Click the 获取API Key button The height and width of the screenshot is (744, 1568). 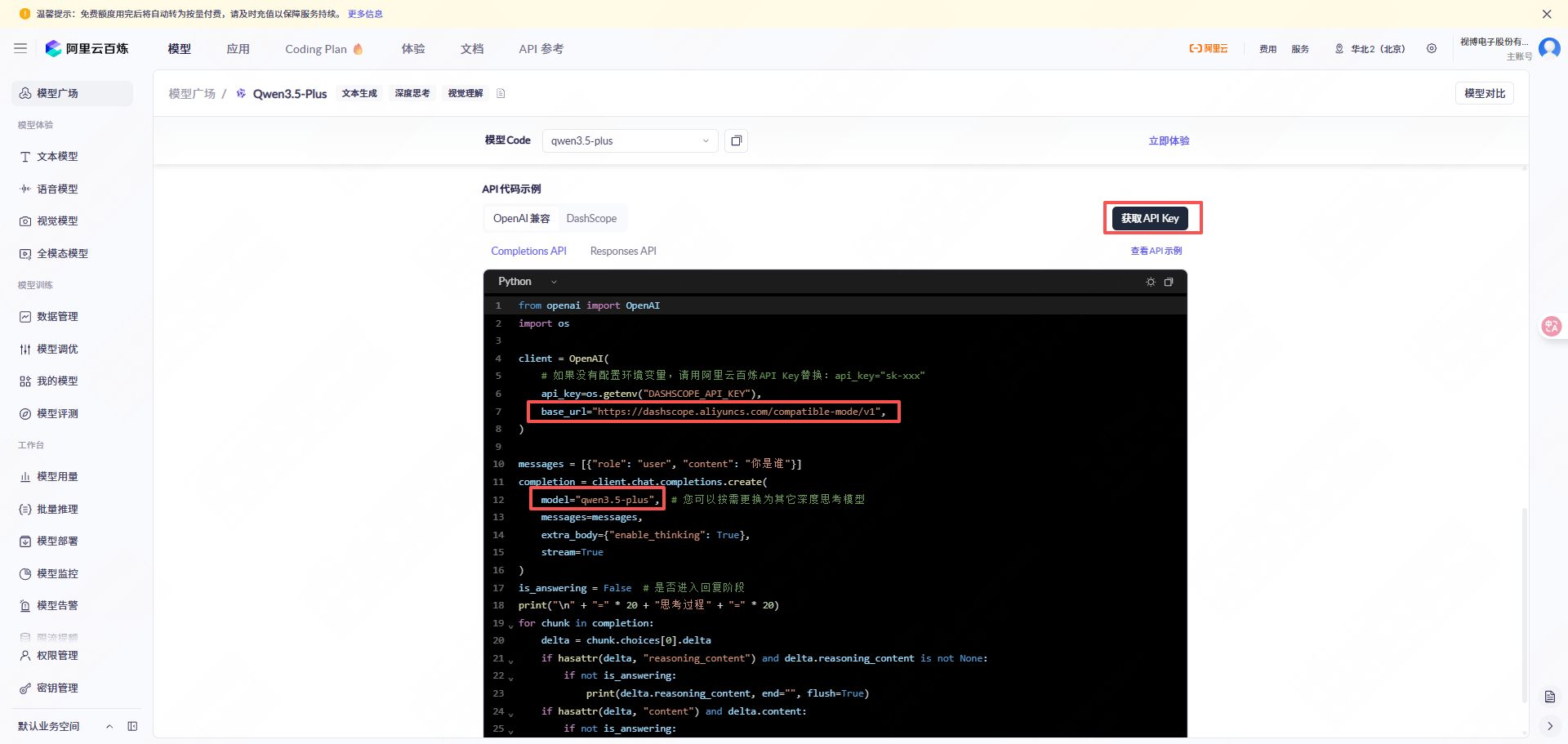[1150, 218]
